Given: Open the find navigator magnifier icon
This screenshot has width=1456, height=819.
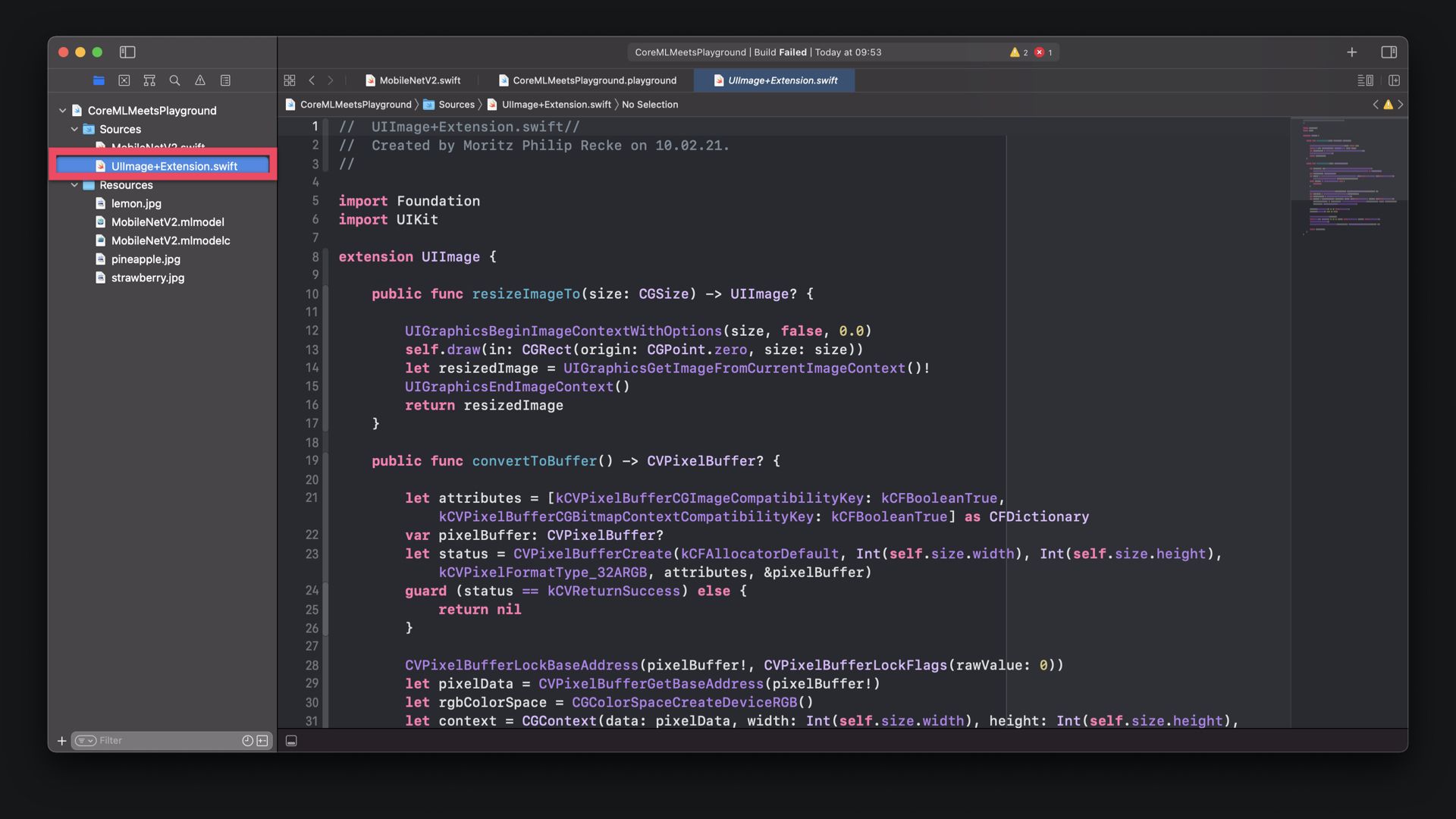Looking at the screenshot, I should (174, 80).
